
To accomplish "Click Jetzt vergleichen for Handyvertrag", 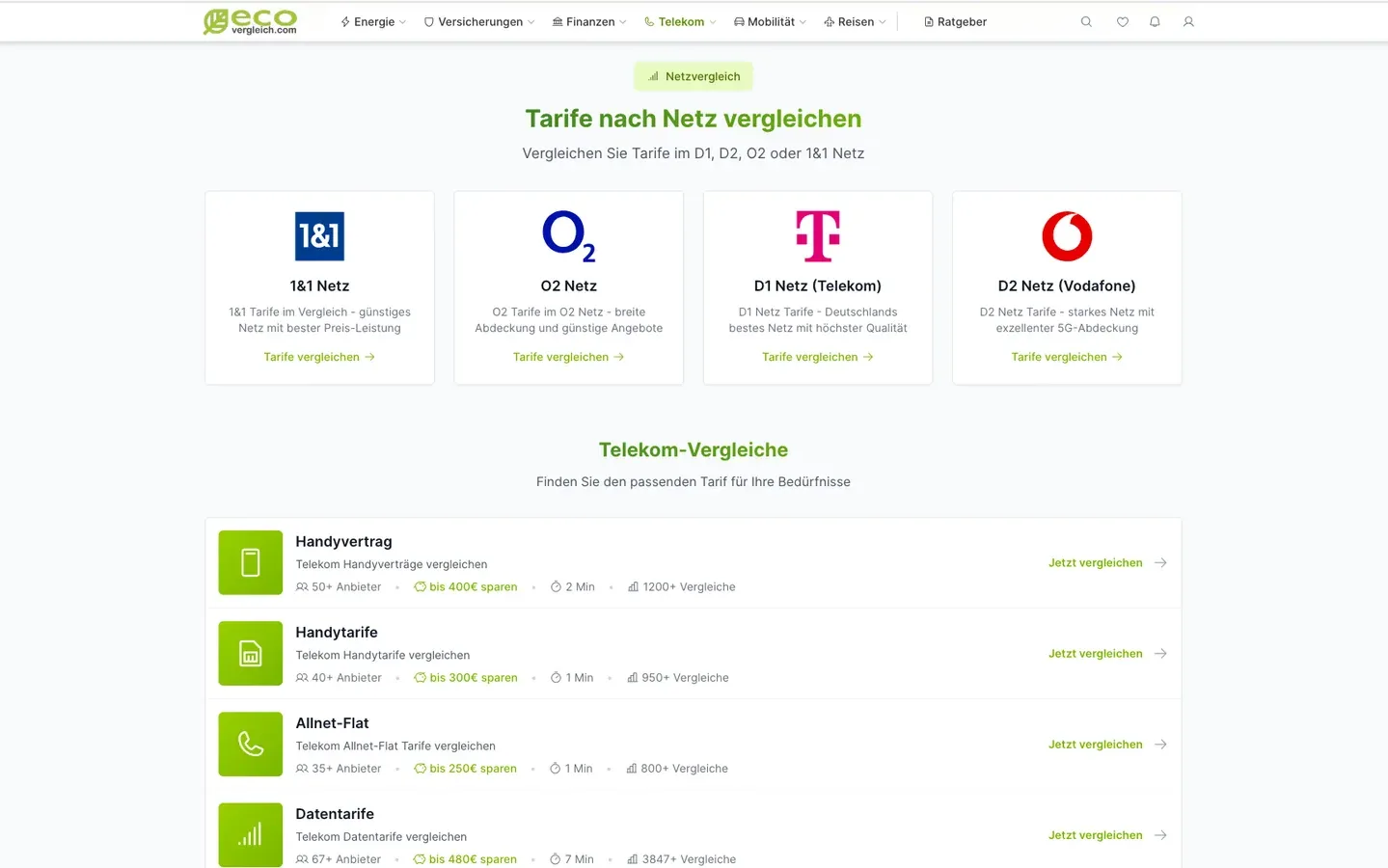I will (1096, 563).
